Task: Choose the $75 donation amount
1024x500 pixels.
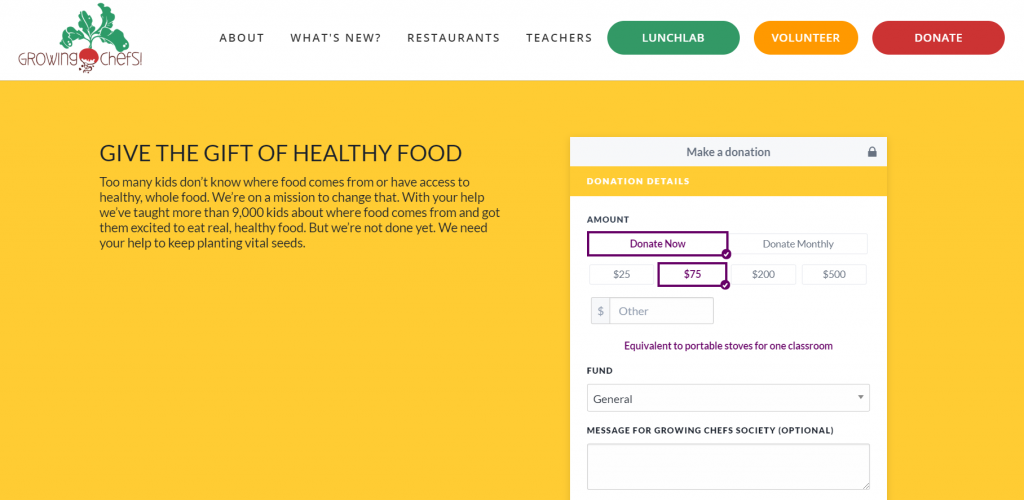Action: [x=692, y=274]
